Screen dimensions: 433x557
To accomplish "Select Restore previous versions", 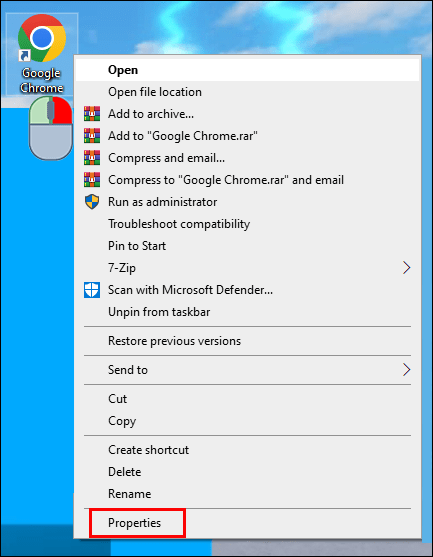I will click(x=247, y=341).
